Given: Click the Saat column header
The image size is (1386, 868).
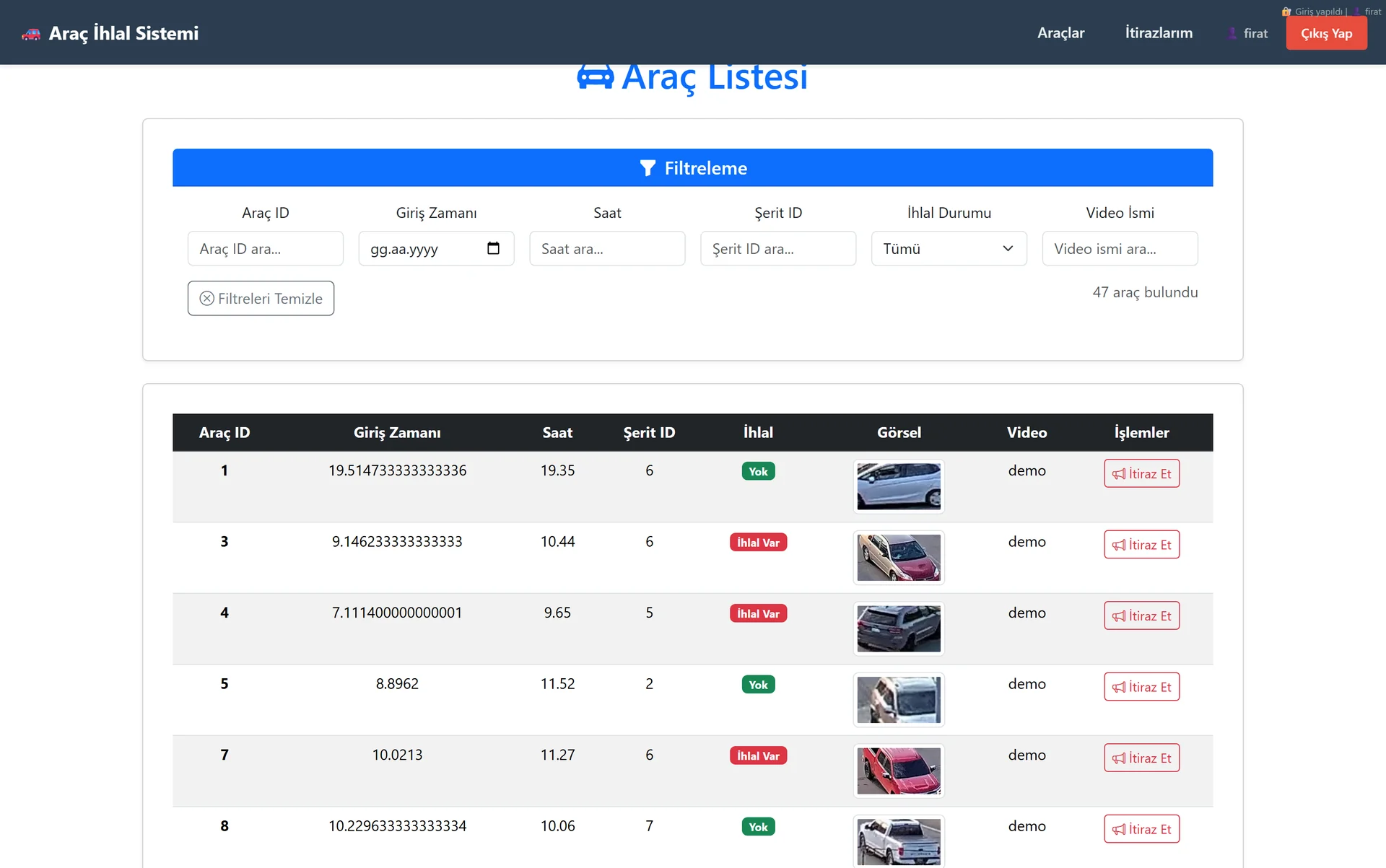Looking at the screenshot, I should (557, 432).
